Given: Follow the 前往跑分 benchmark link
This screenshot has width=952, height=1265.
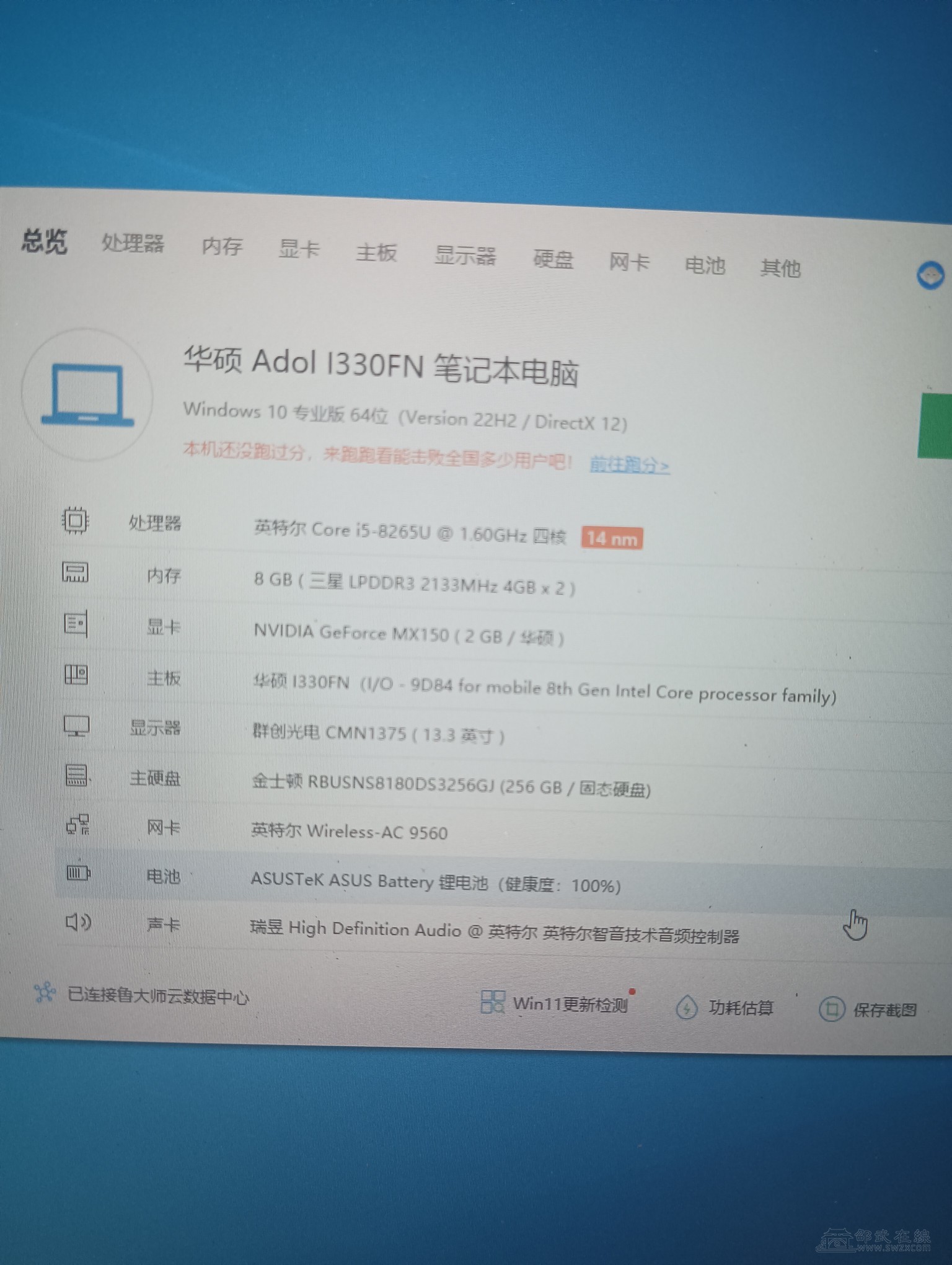Looking at the screenshot, I should pyautogui.click(x=629, y=464).
